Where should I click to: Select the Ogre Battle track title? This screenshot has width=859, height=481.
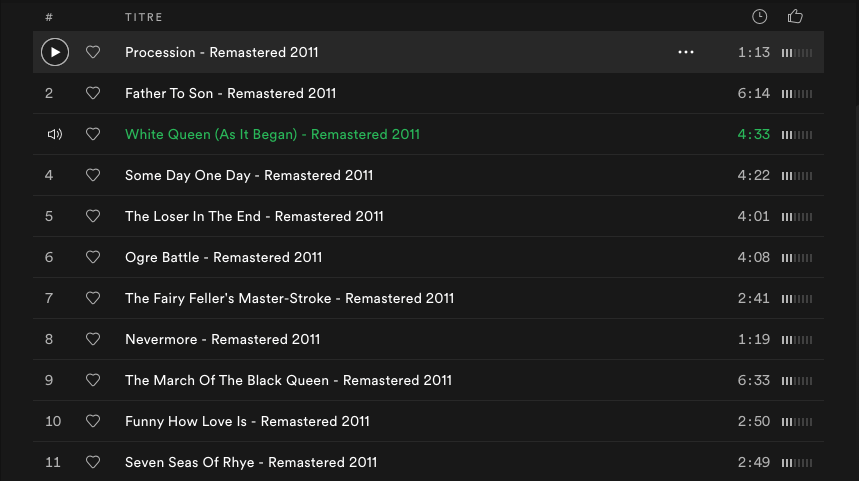click(223, 257)
